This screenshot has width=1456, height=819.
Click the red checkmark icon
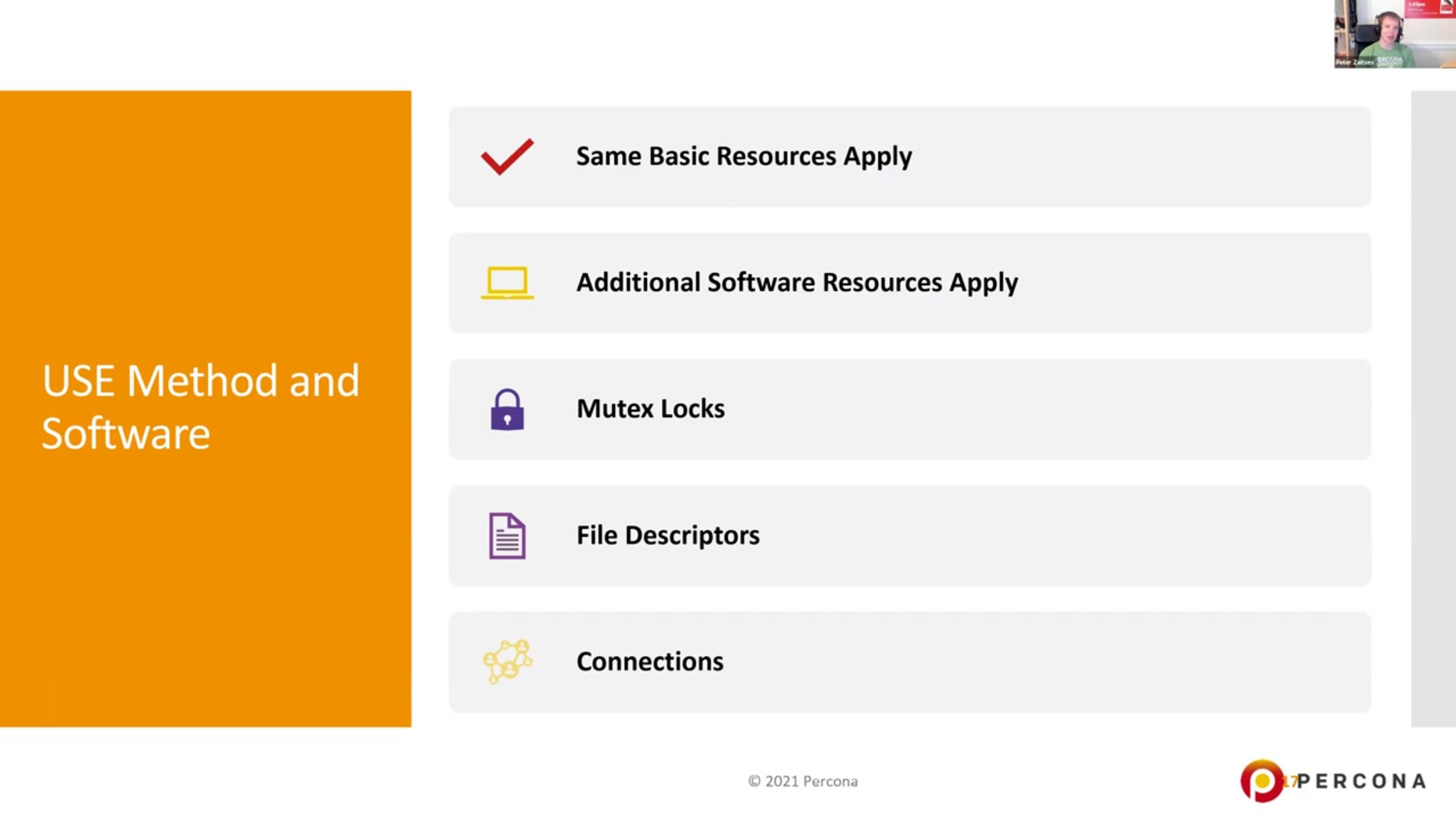(x=507, y=157)
